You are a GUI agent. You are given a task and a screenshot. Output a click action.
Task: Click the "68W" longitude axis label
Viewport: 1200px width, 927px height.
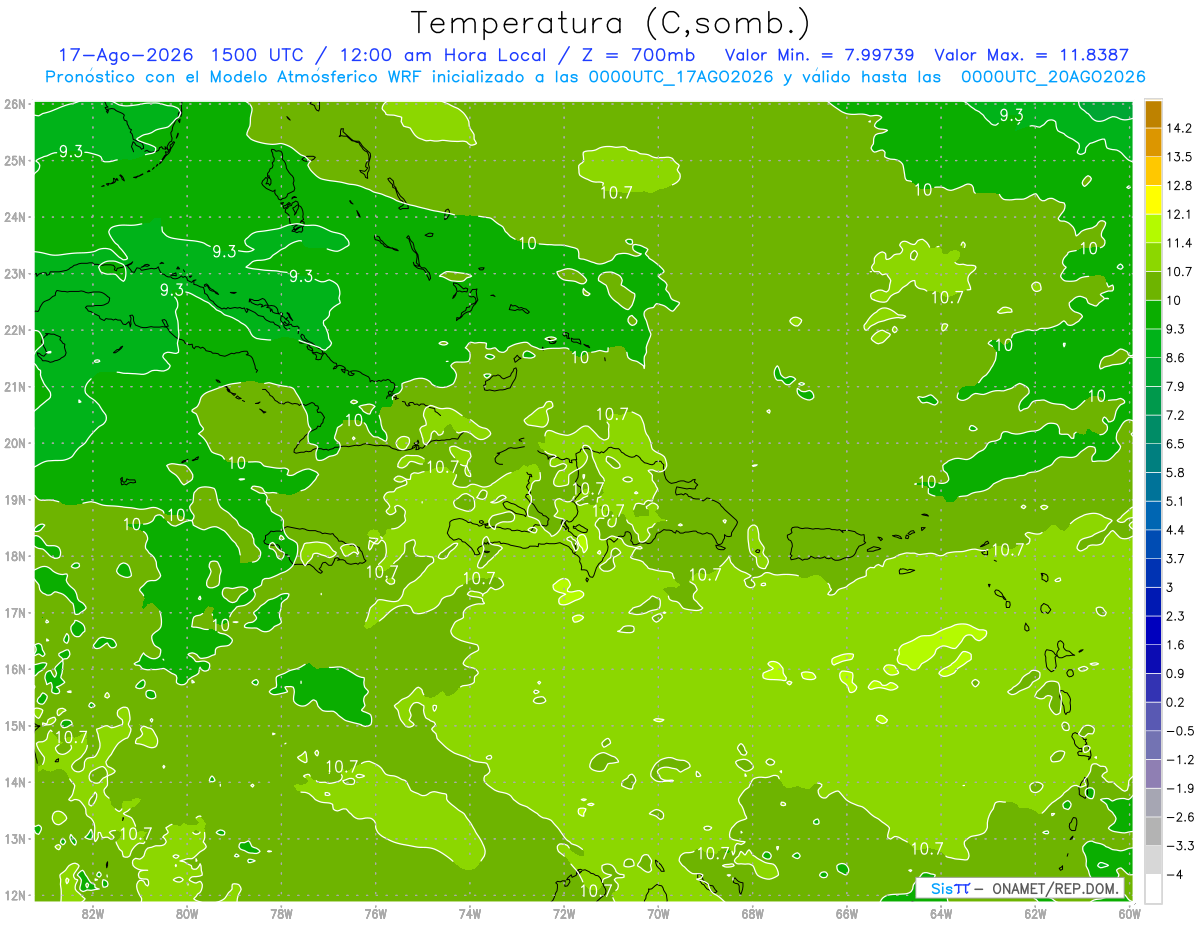753,913
